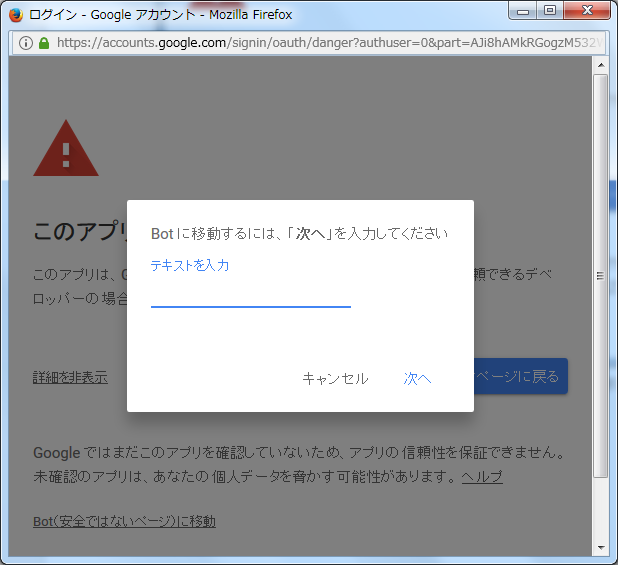Click the Google ではまだ warning paragraph text
618x565 pixels.
pyautogui.click(x=300, y=465)
